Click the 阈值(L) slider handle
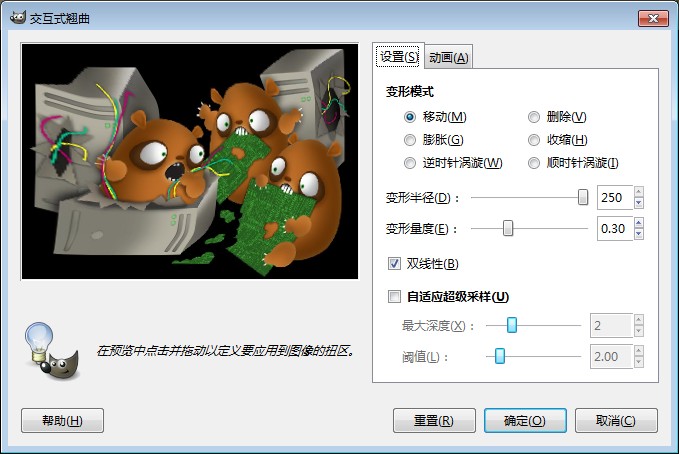Image resolution: width=679 pixels, height=454 pixels. tap(500, 356)
